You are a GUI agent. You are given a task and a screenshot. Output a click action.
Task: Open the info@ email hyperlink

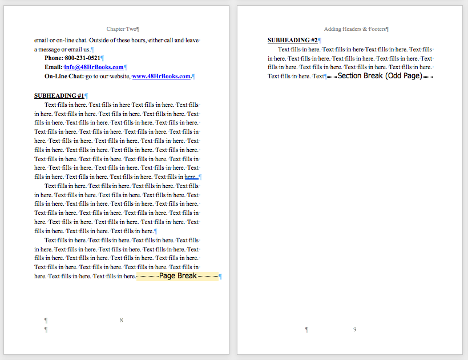(94, 67)
